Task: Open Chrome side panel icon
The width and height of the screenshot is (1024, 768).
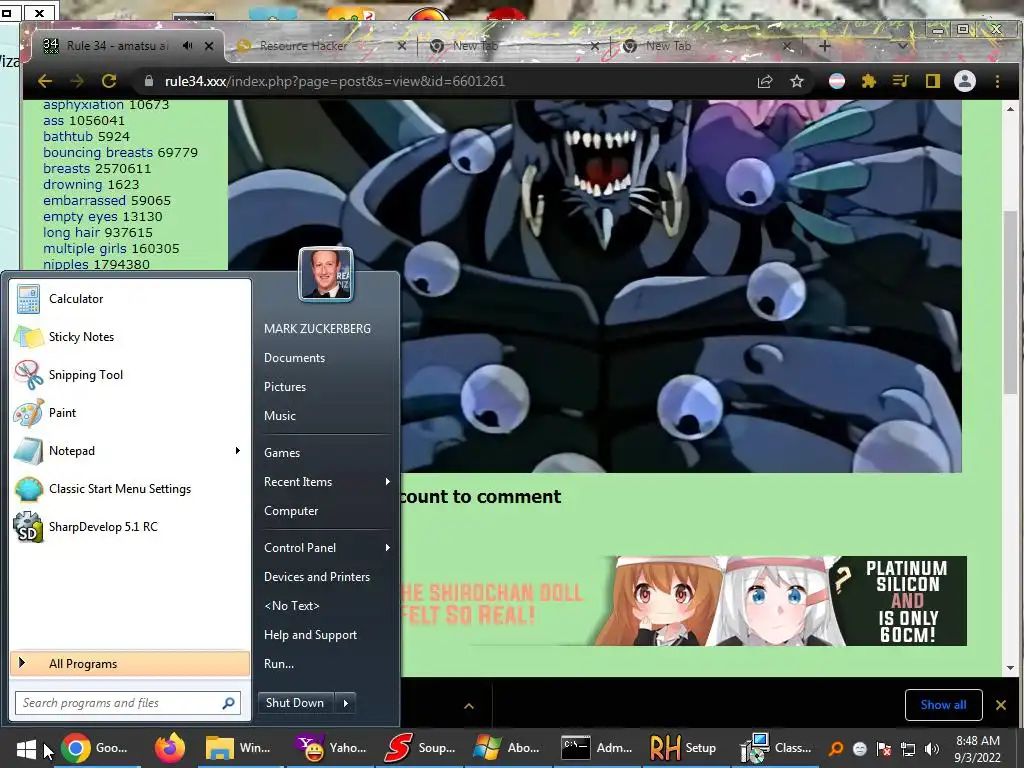Action: coord(933,81)
